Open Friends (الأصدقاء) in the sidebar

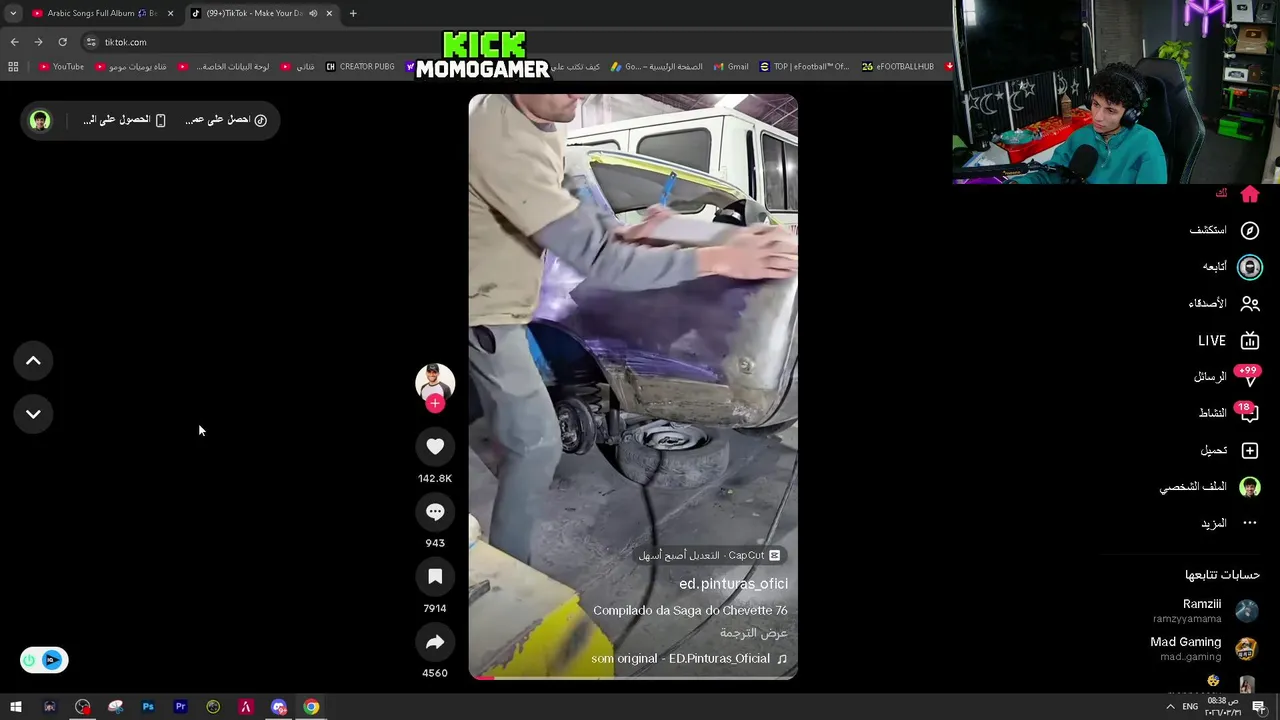[1223, 303]
